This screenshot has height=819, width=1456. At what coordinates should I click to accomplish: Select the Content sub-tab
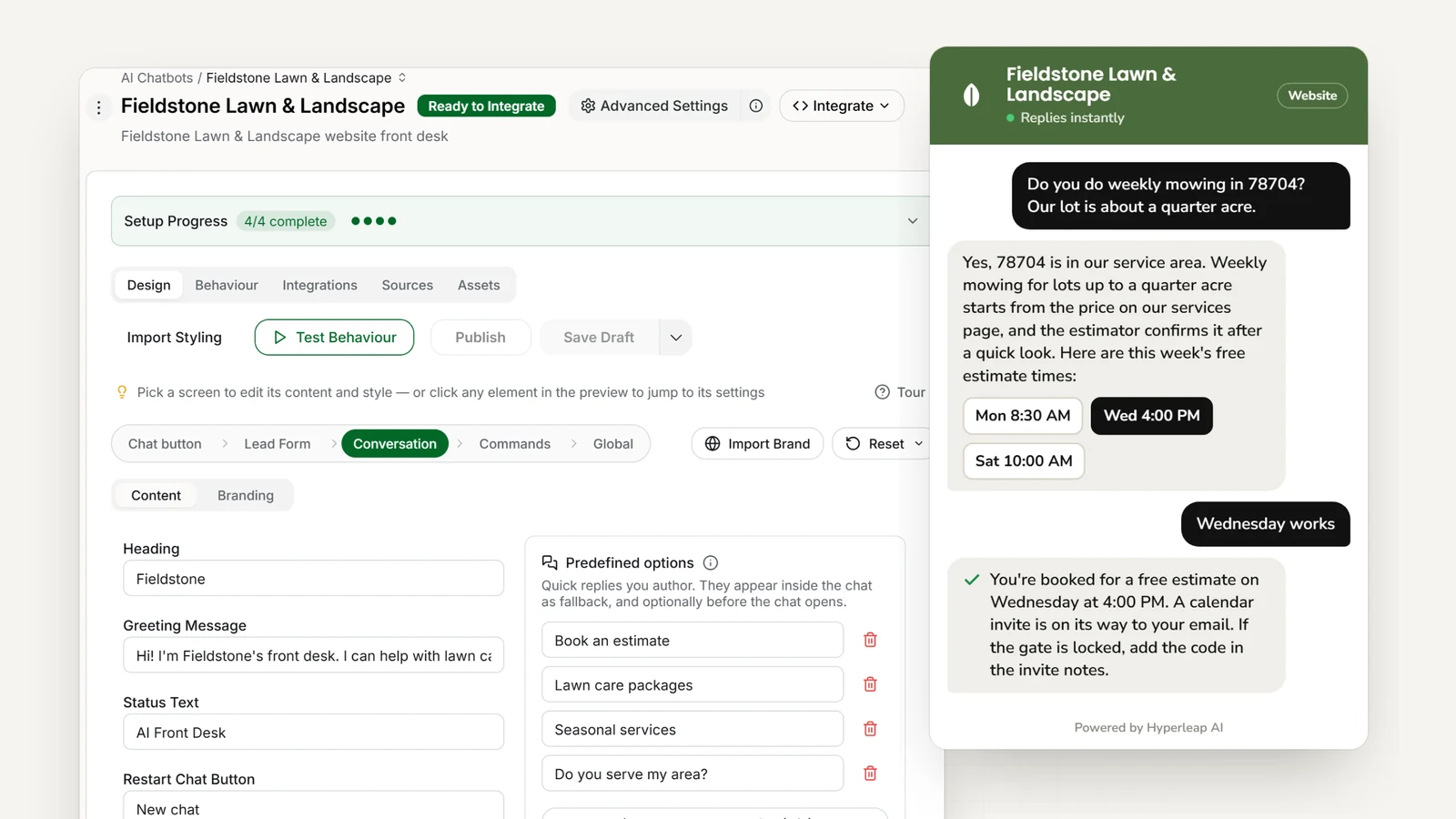point(157,495)
